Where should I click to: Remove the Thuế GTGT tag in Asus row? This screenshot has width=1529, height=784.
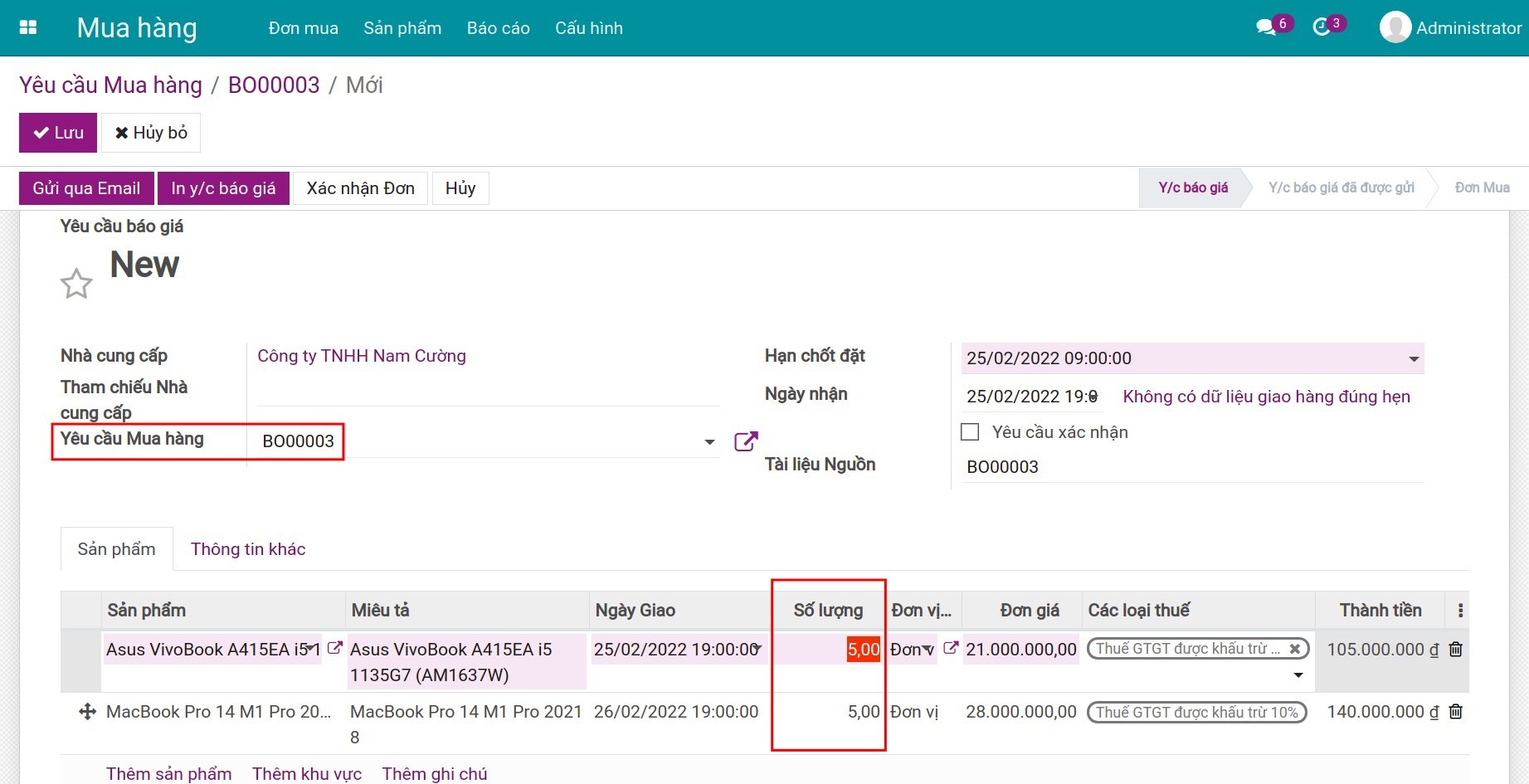pyautogui.click(x=1294, y=649)
